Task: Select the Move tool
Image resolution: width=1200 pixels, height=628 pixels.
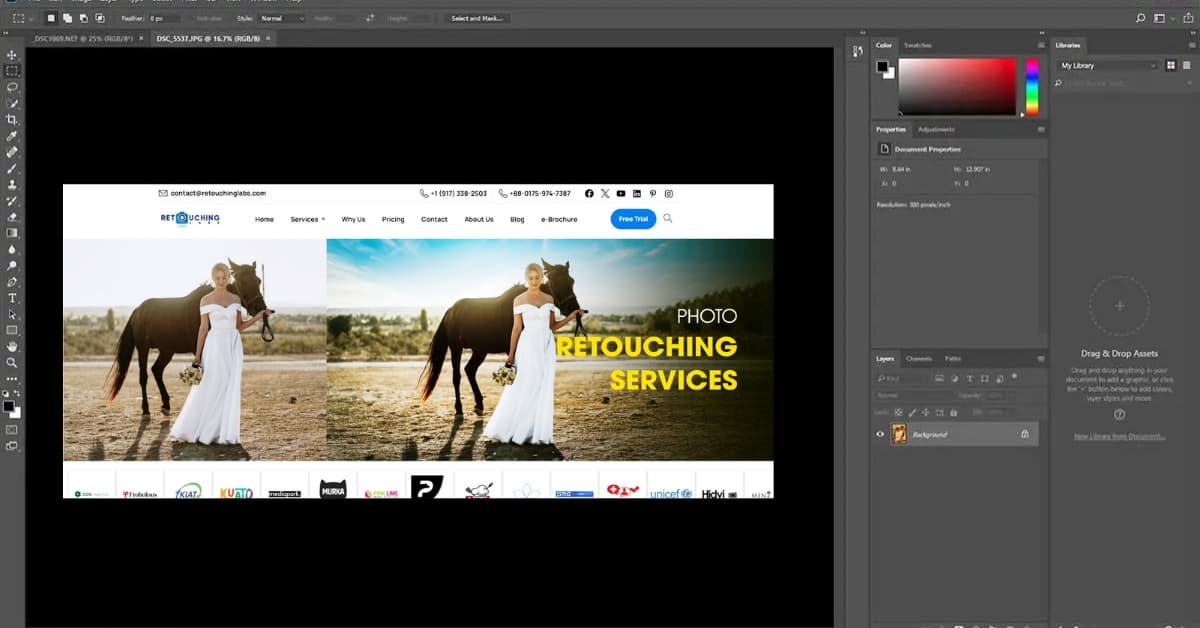Action: click(x=12, y=55)
